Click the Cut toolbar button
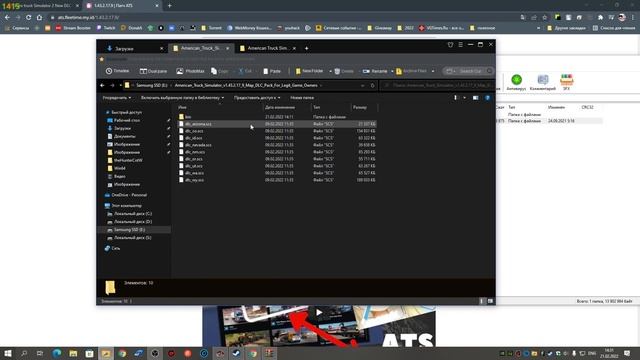640x360 pixels. click(245, 71)
